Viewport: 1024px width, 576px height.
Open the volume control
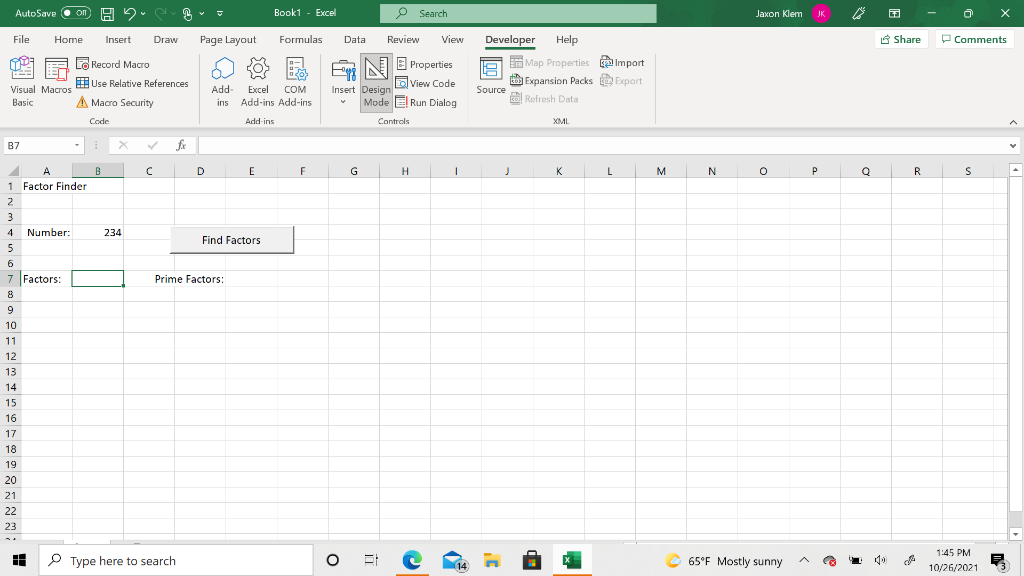(880, 560)
